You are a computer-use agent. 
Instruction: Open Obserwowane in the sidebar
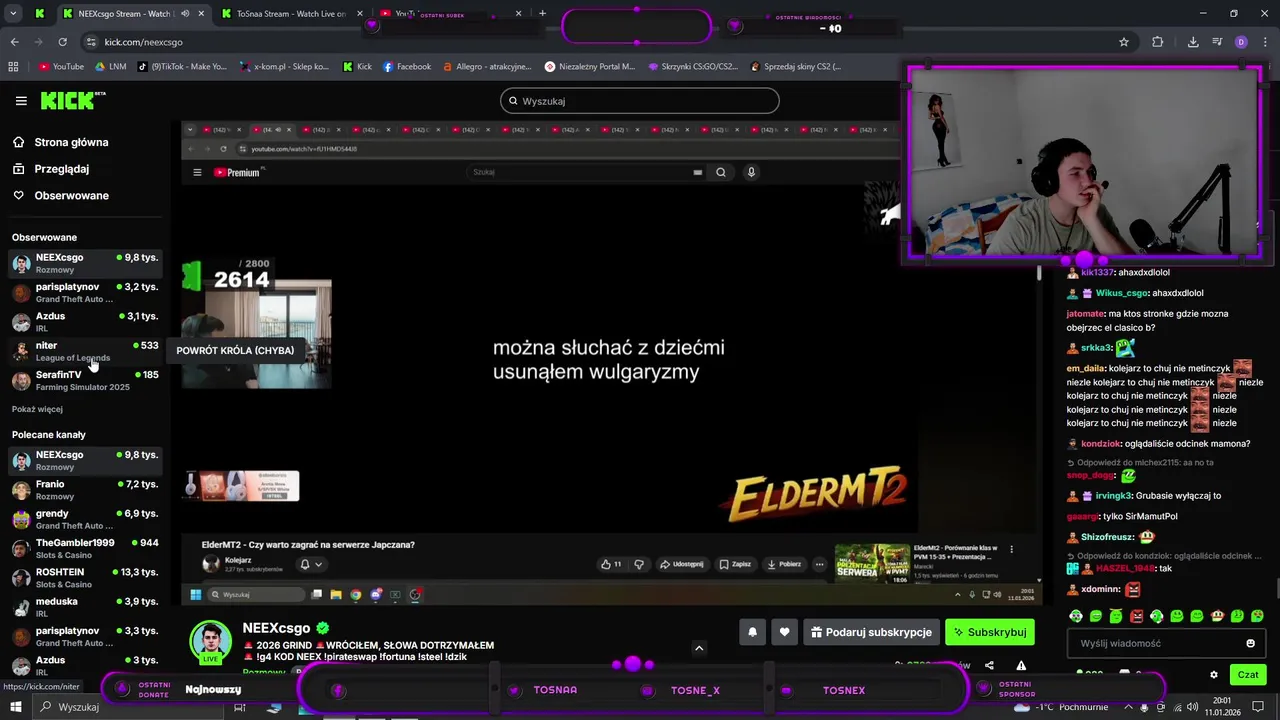point(71,195)
